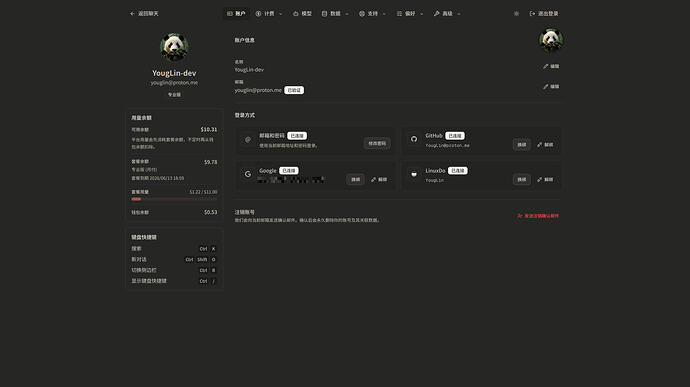The width and height of the screenshot is (690, 387).
Task: Open the 模型 models tab
Action: (x=302, y=14)
